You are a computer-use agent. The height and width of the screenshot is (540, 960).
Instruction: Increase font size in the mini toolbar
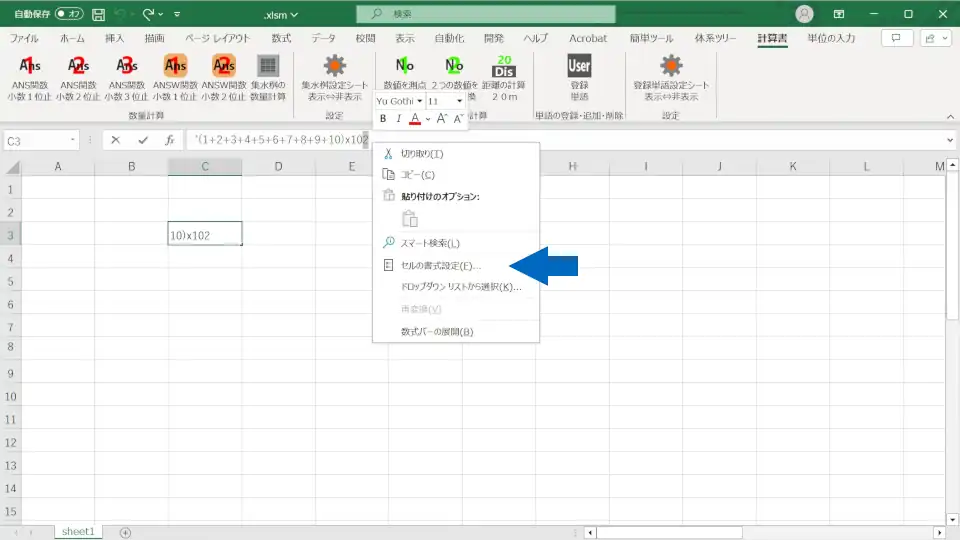[x=442, y=119]
